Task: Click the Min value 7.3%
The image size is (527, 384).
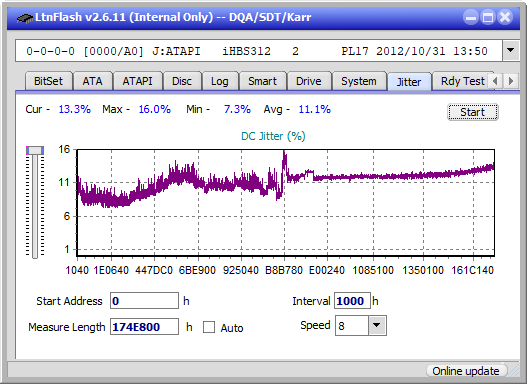Action: tap(237, 109)
